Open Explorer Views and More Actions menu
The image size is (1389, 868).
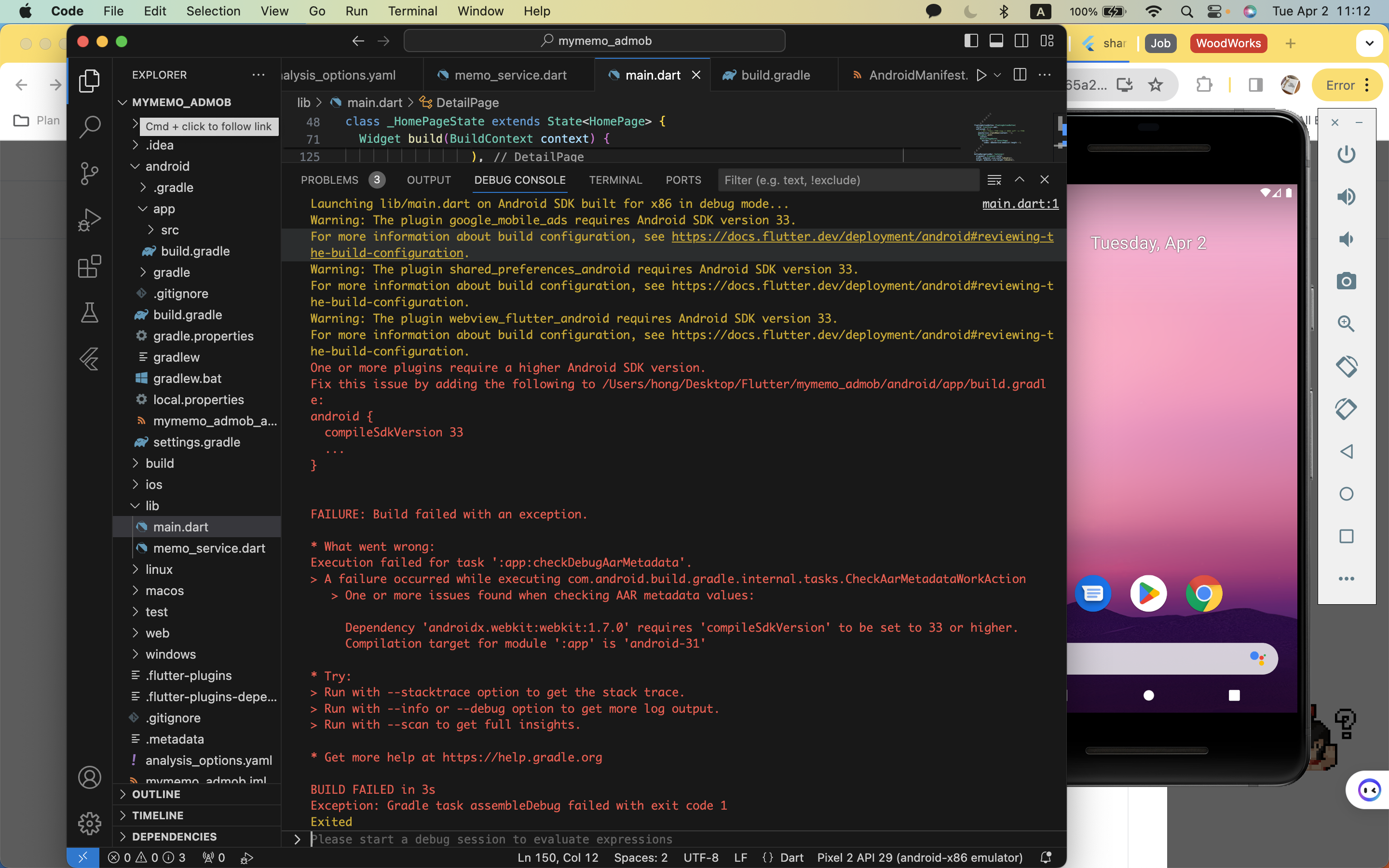pyautogui.click(x=259, y=75)
